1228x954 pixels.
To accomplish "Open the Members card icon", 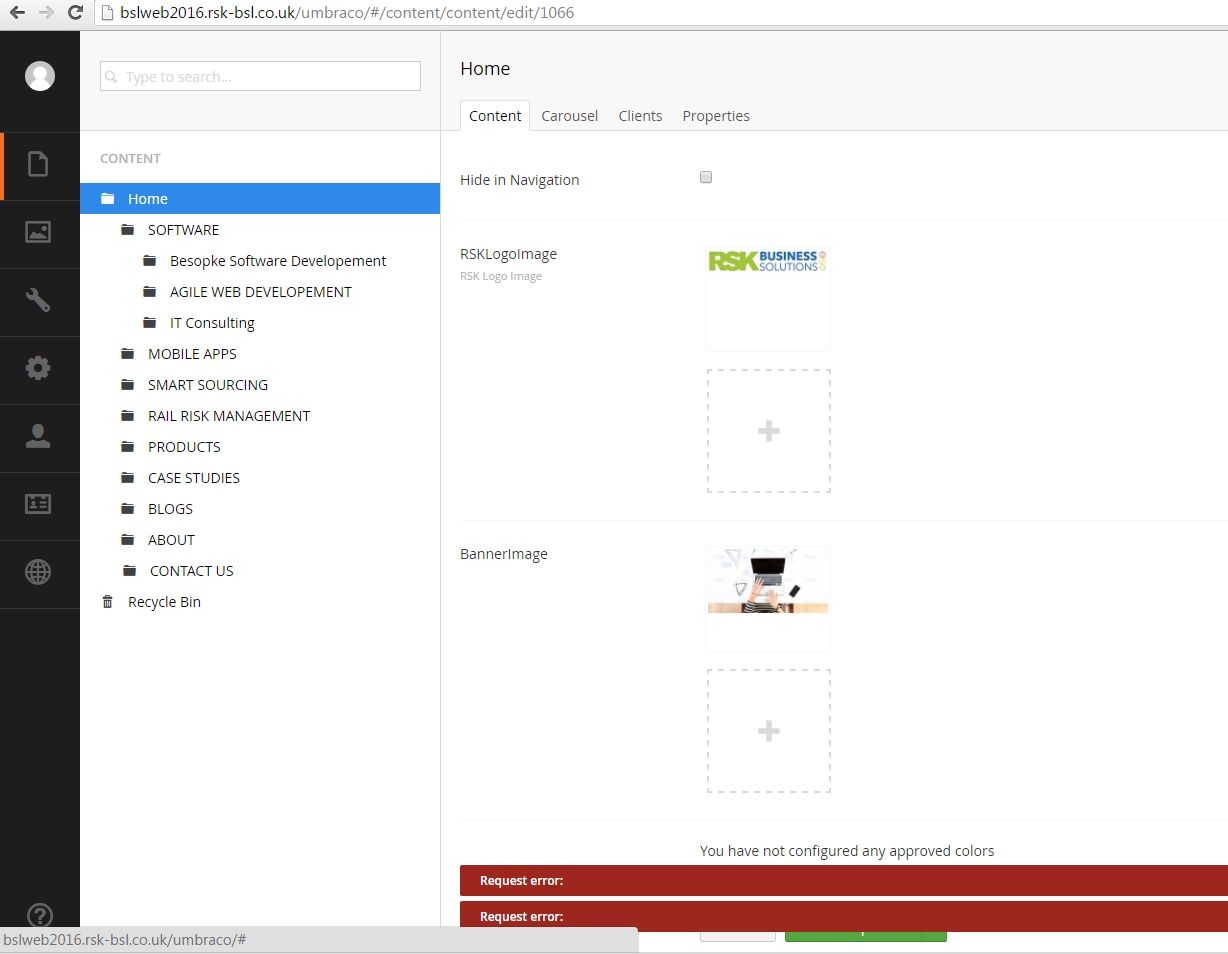I will point(38,504).
